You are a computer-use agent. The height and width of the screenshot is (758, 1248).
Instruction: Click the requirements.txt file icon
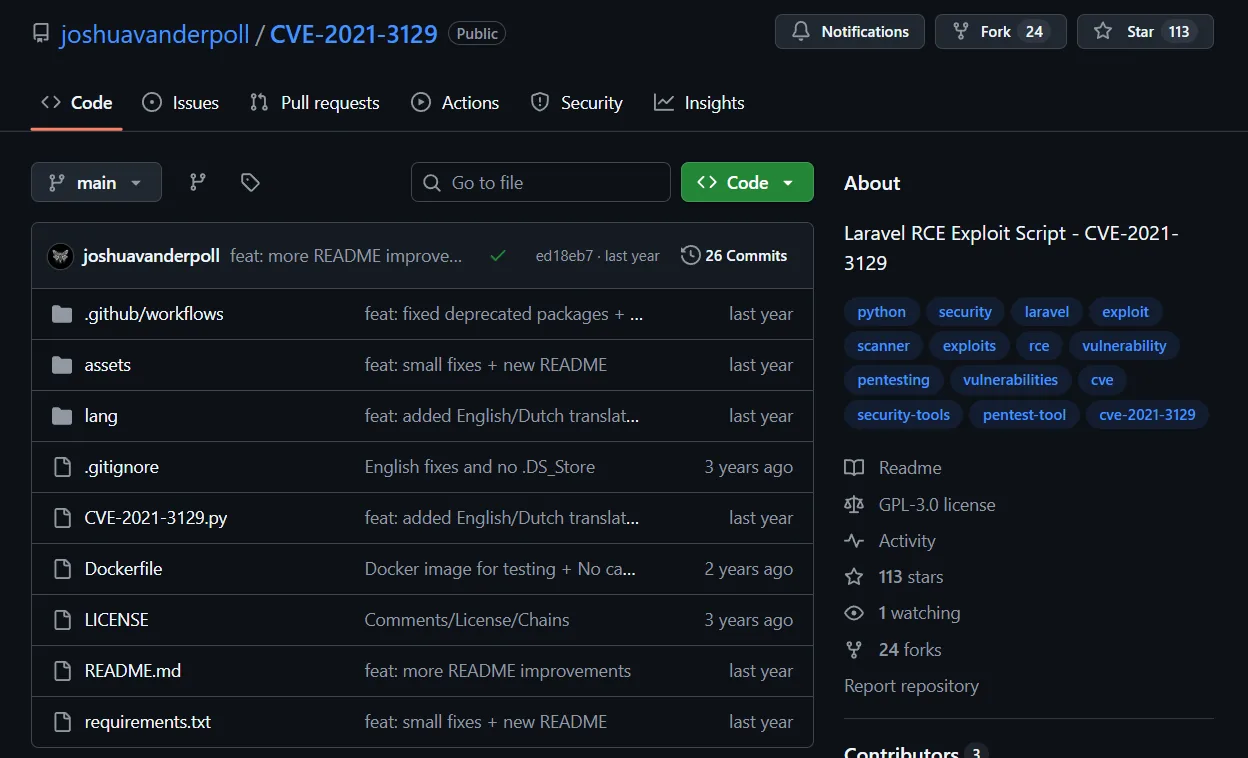[x=63, y=722]
